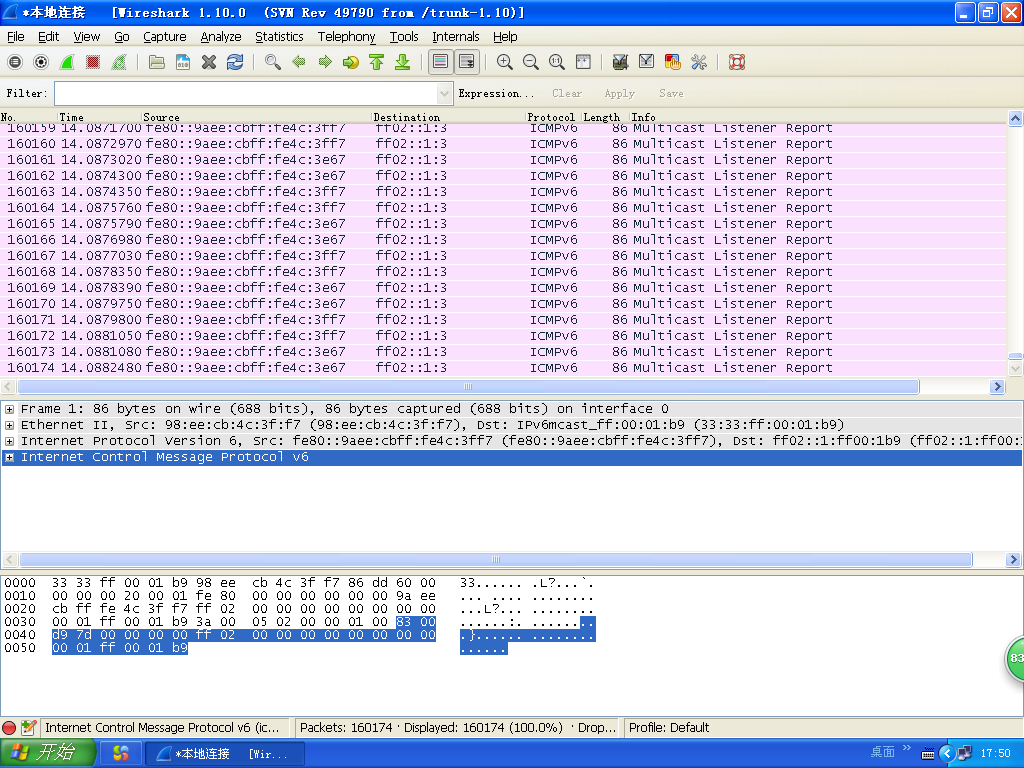Open the Edit menu
The width and height of the screenshot is (1024, 768).
[x=48, y=37]
